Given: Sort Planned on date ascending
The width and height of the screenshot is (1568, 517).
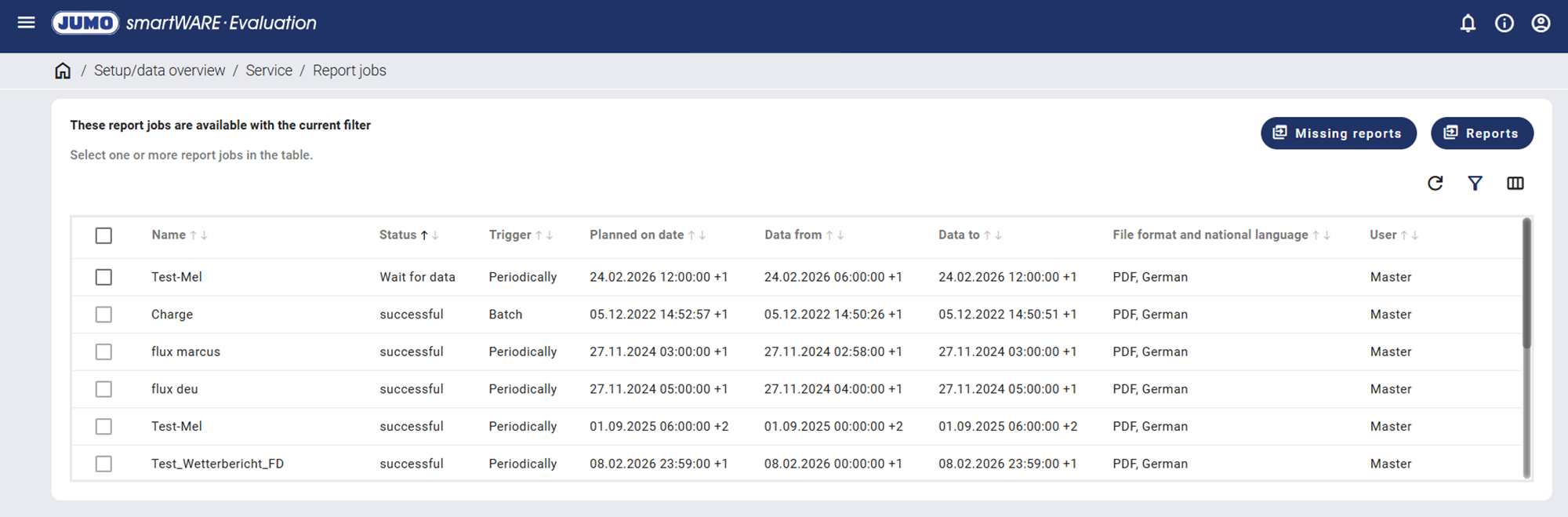Looking at the screenshot, I should pos(691,235).
